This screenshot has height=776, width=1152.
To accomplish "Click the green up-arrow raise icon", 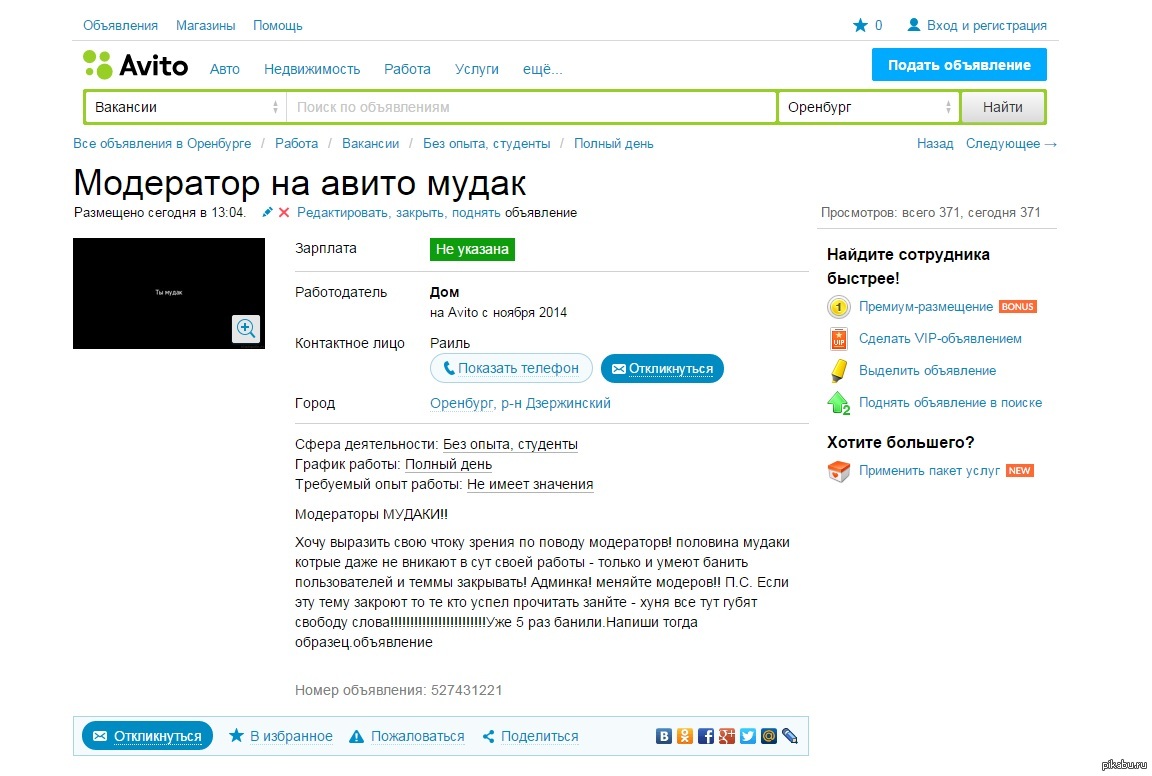I will [x=838, y=403].
